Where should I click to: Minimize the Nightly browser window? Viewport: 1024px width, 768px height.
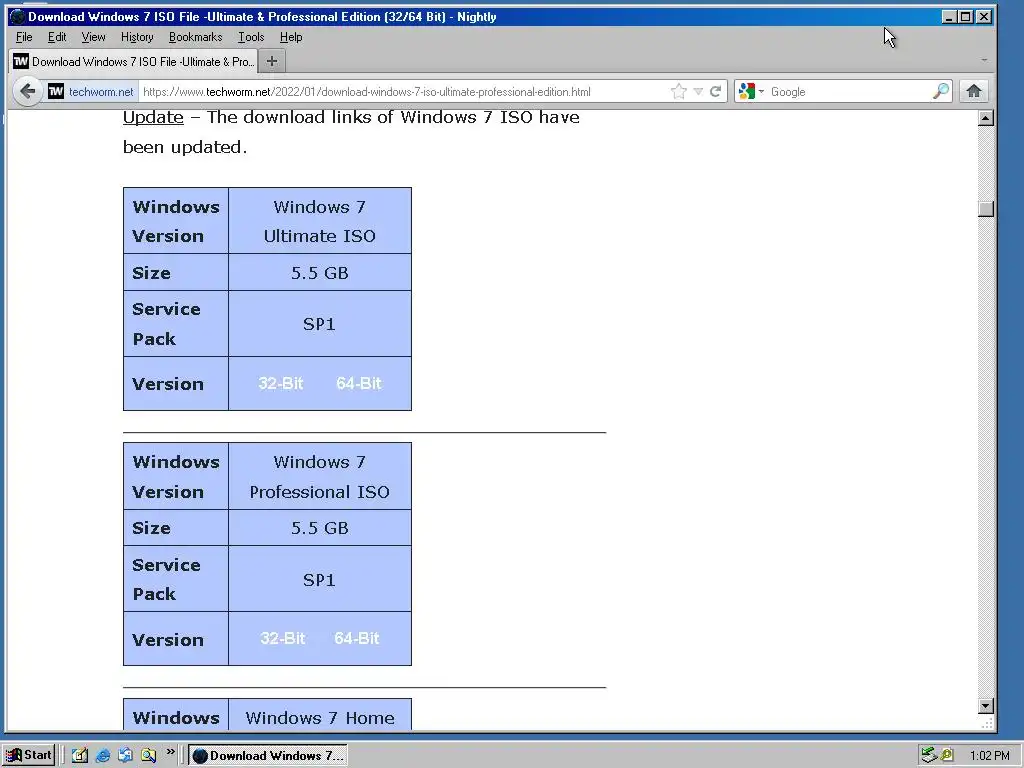pos(949,17)
